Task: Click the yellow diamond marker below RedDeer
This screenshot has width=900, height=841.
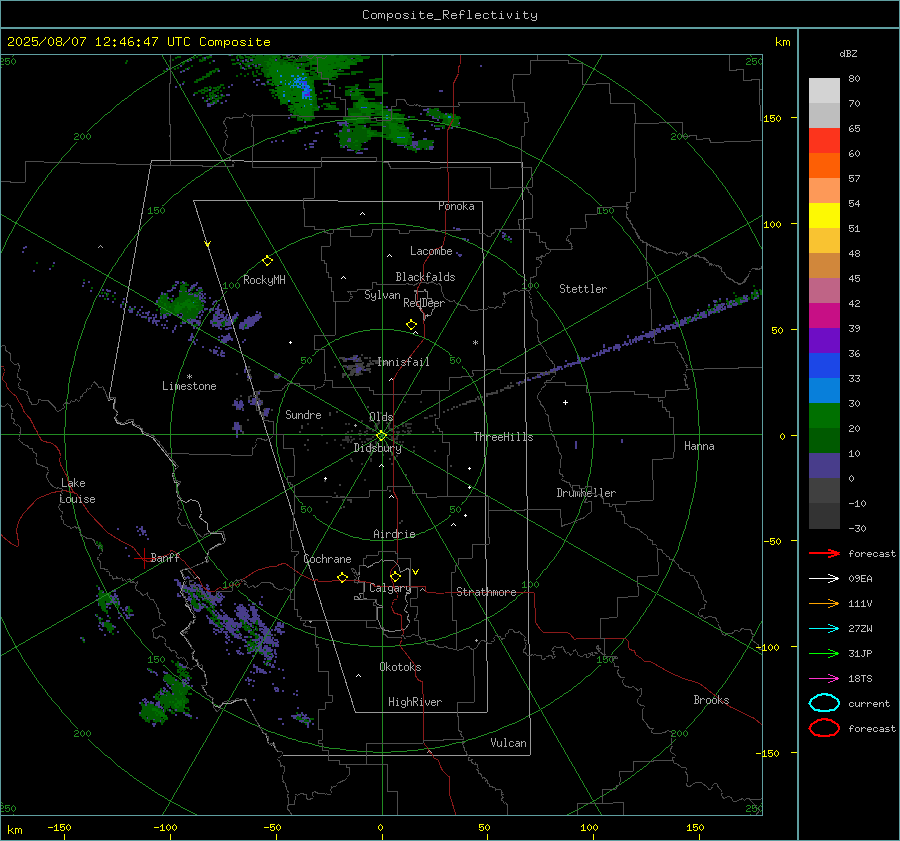Action: (412, 325)
